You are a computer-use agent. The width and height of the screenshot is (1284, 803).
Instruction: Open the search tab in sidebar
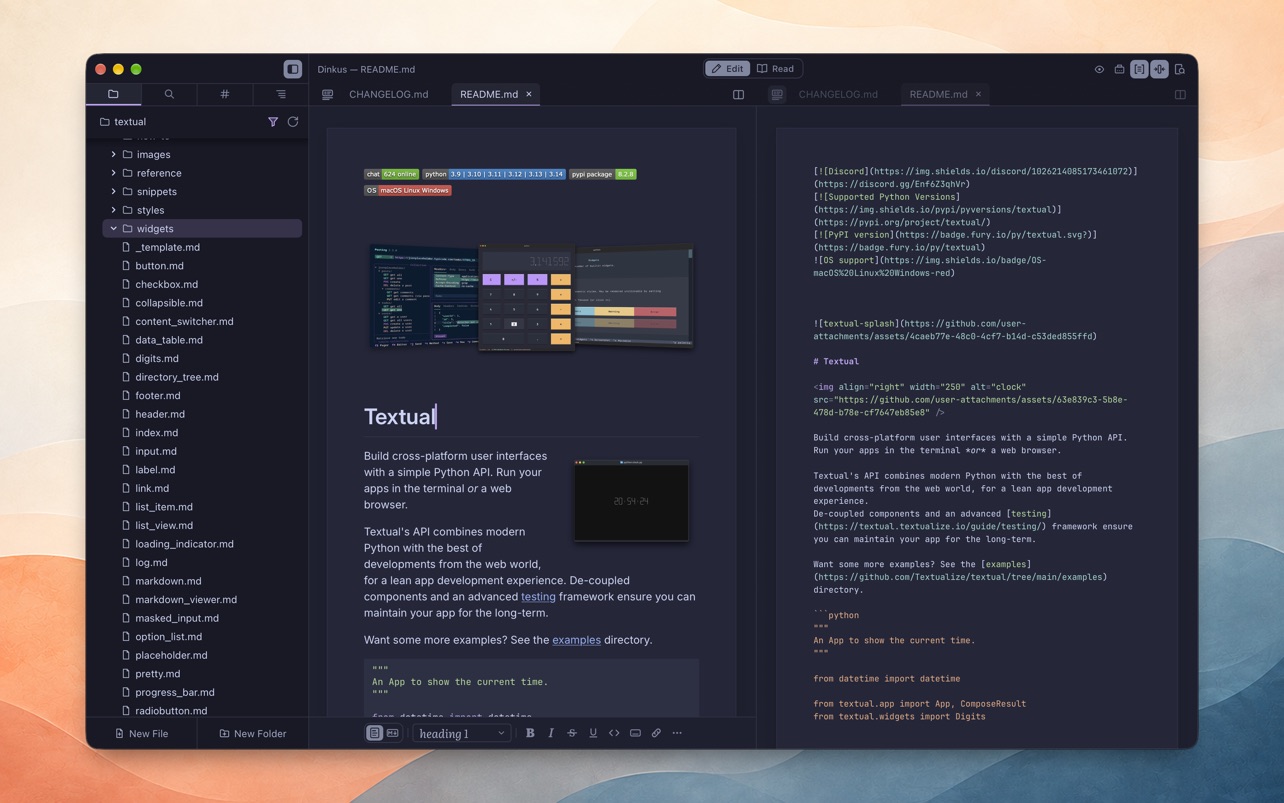pos(169,94)
